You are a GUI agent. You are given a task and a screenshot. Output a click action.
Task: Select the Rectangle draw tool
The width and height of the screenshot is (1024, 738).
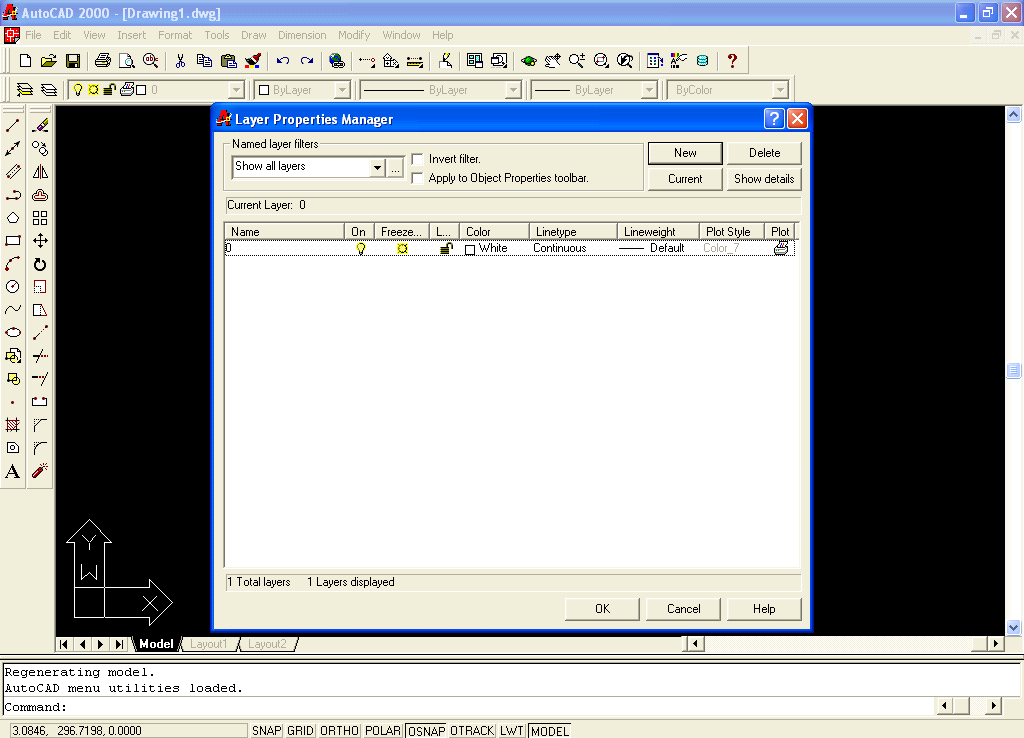13,240
